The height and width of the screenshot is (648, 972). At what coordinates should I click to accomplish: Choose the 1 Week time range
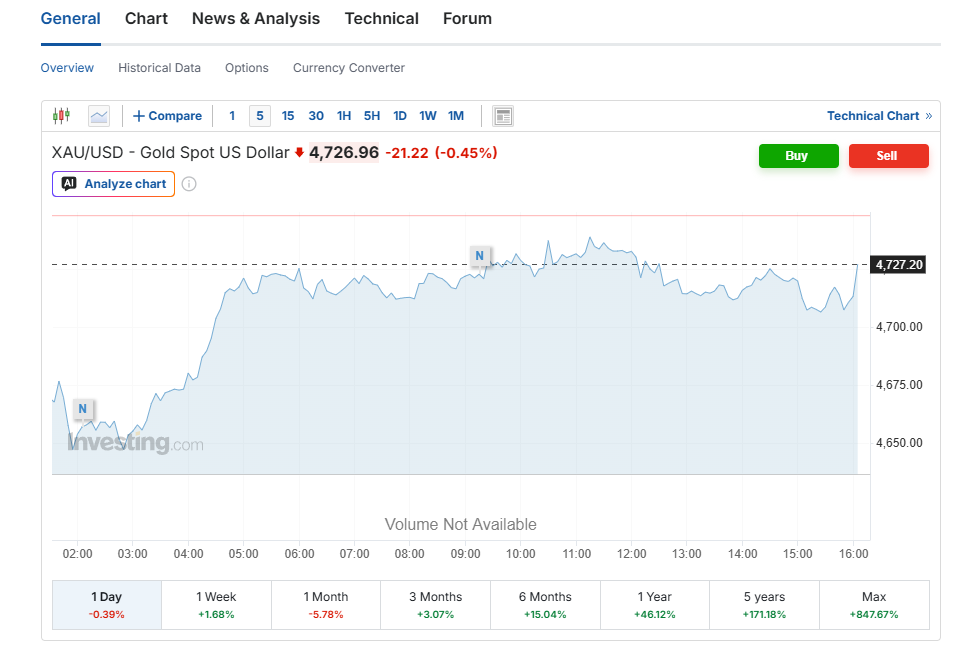(216, 605)
